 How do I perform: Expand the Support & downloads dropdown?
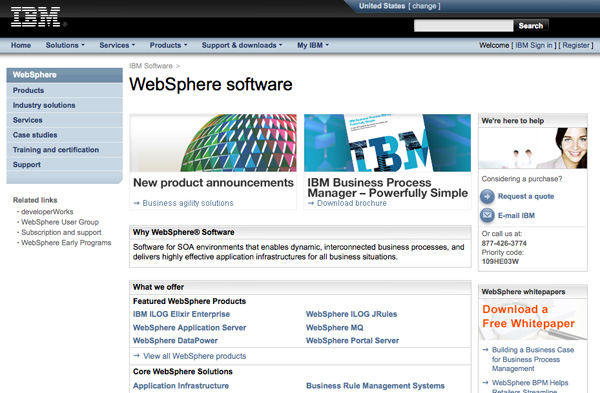coord(242,45)
